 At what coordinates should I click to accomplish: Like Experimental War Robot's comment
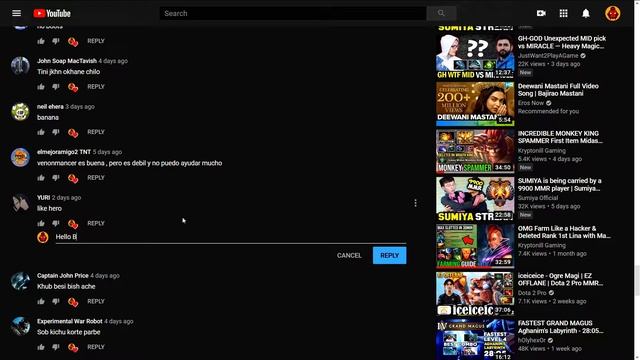41,347
